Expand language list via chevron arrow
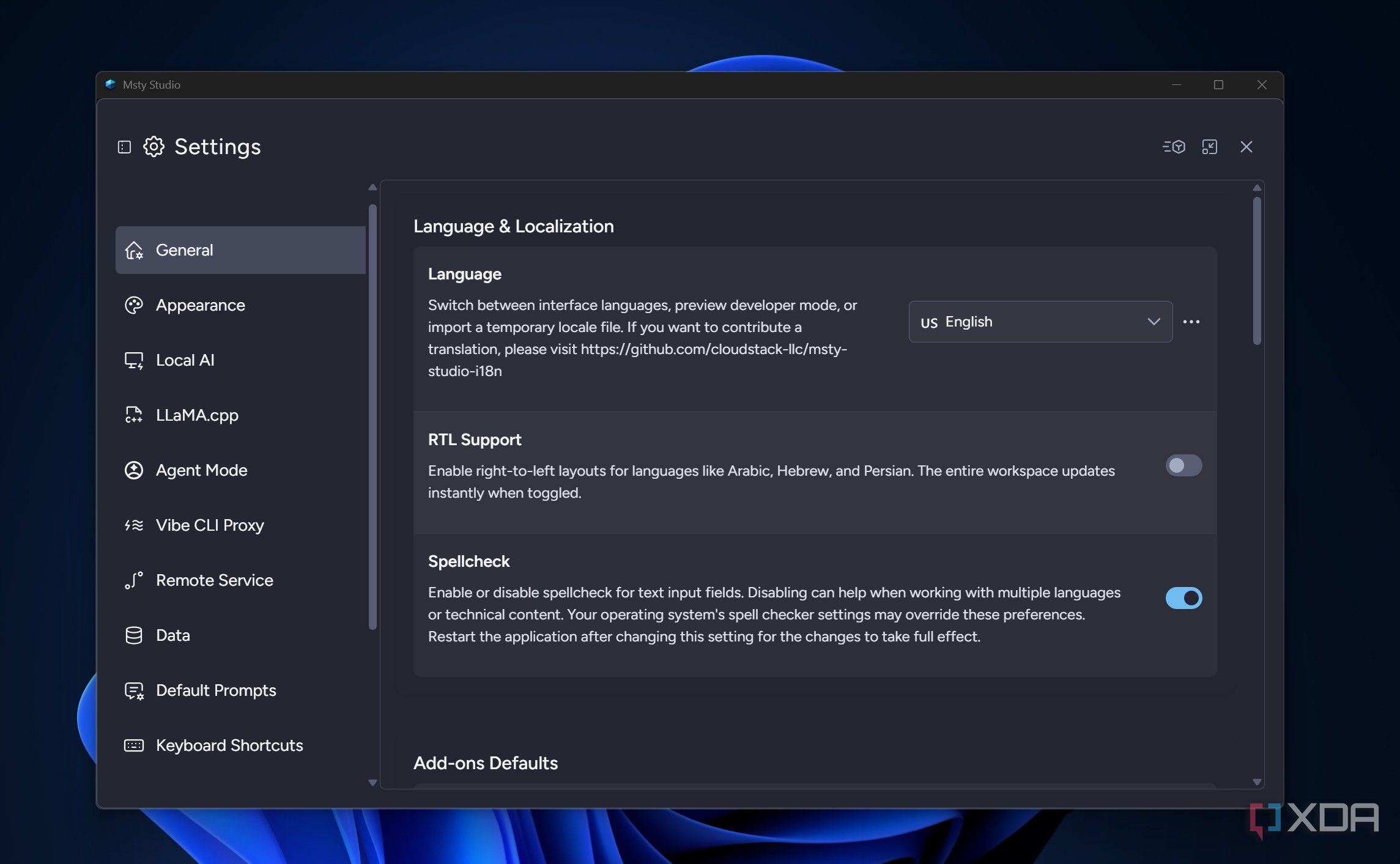 (x=1154, y=322)
